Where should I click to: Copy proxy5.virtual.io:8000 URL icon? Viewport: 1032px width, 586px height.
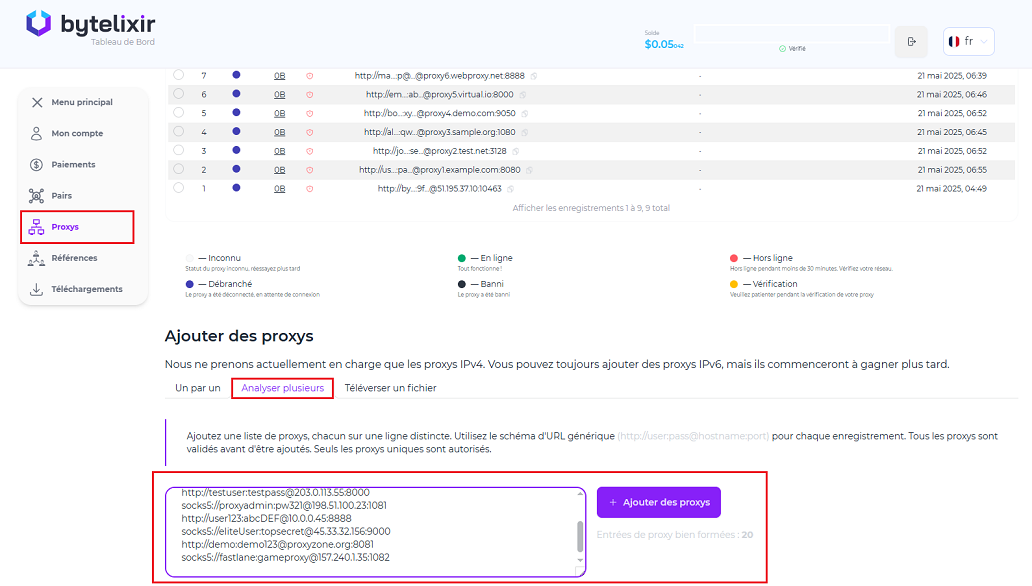[x=523, y=95]
